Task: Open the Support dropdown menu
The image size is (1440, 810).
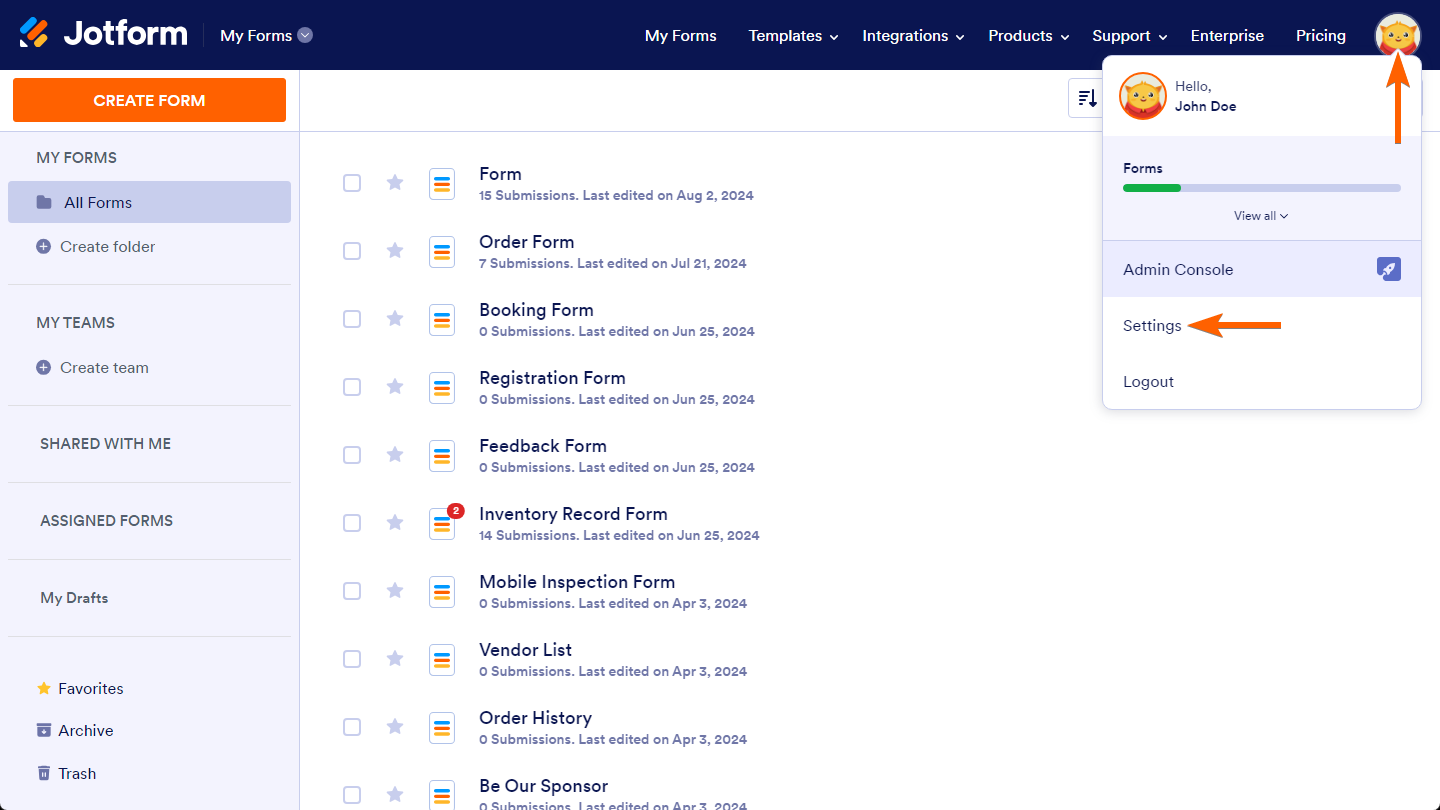Action: coord(1130,36)
